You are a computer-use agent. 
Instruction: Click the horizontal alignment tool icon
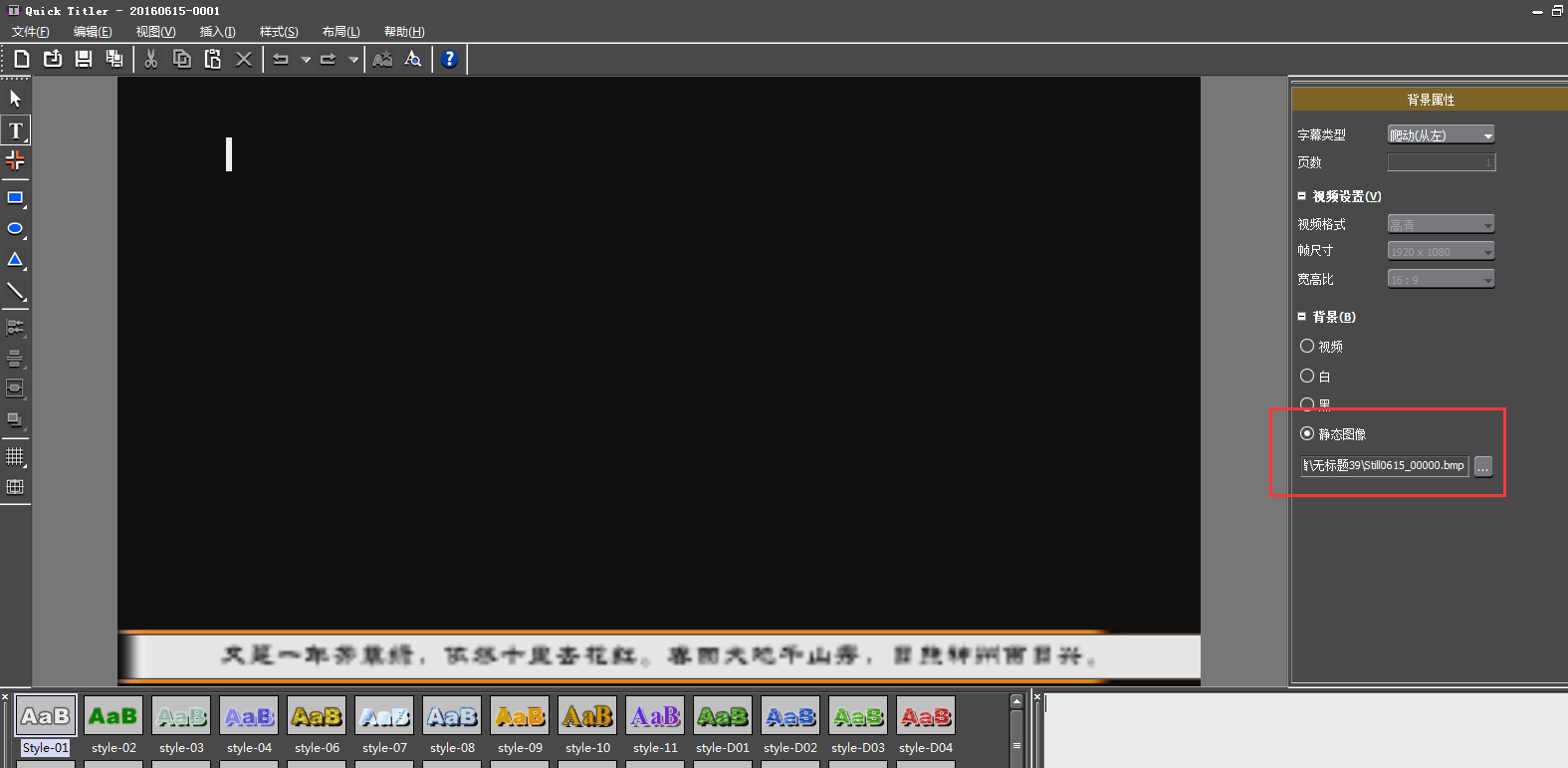15,327
